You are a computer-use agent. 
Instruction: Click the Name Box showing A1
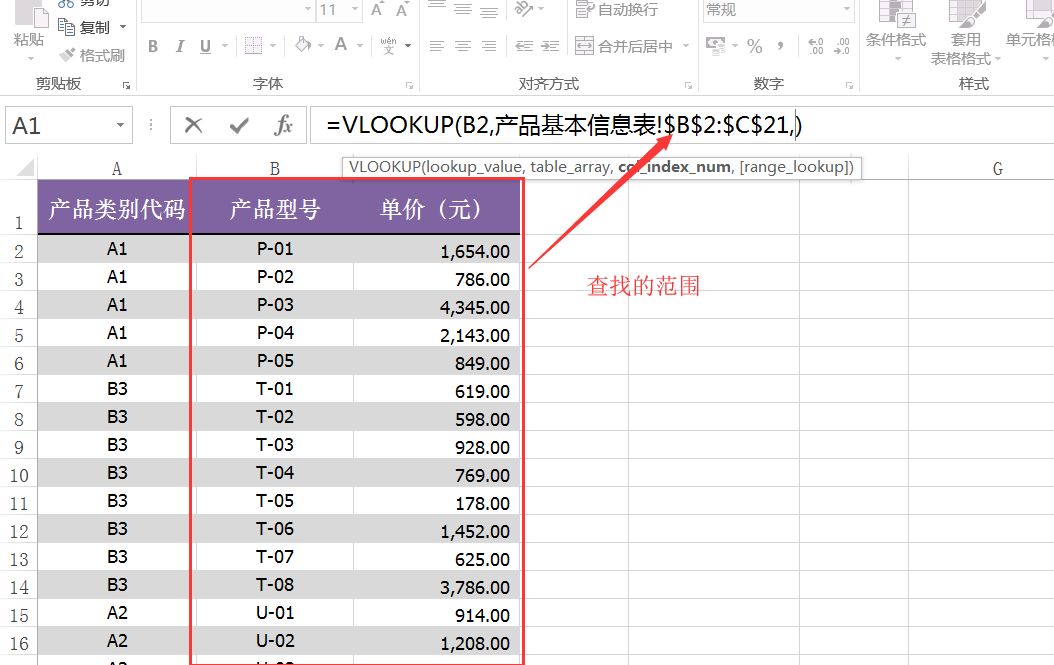tap(59, 125)
